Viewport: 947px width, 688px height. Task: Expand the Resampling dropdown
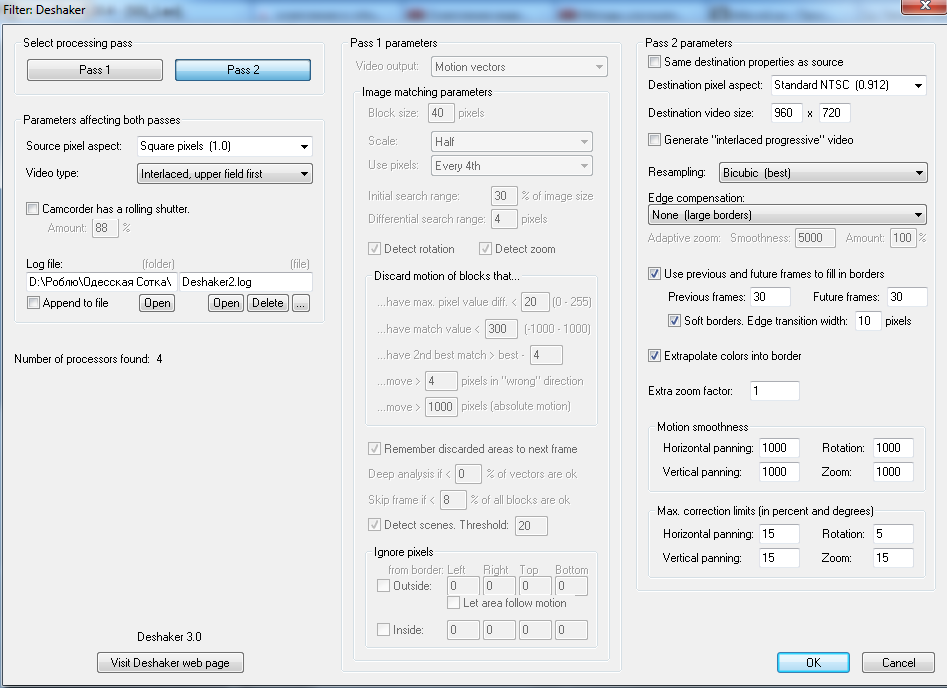pos(823,173)
